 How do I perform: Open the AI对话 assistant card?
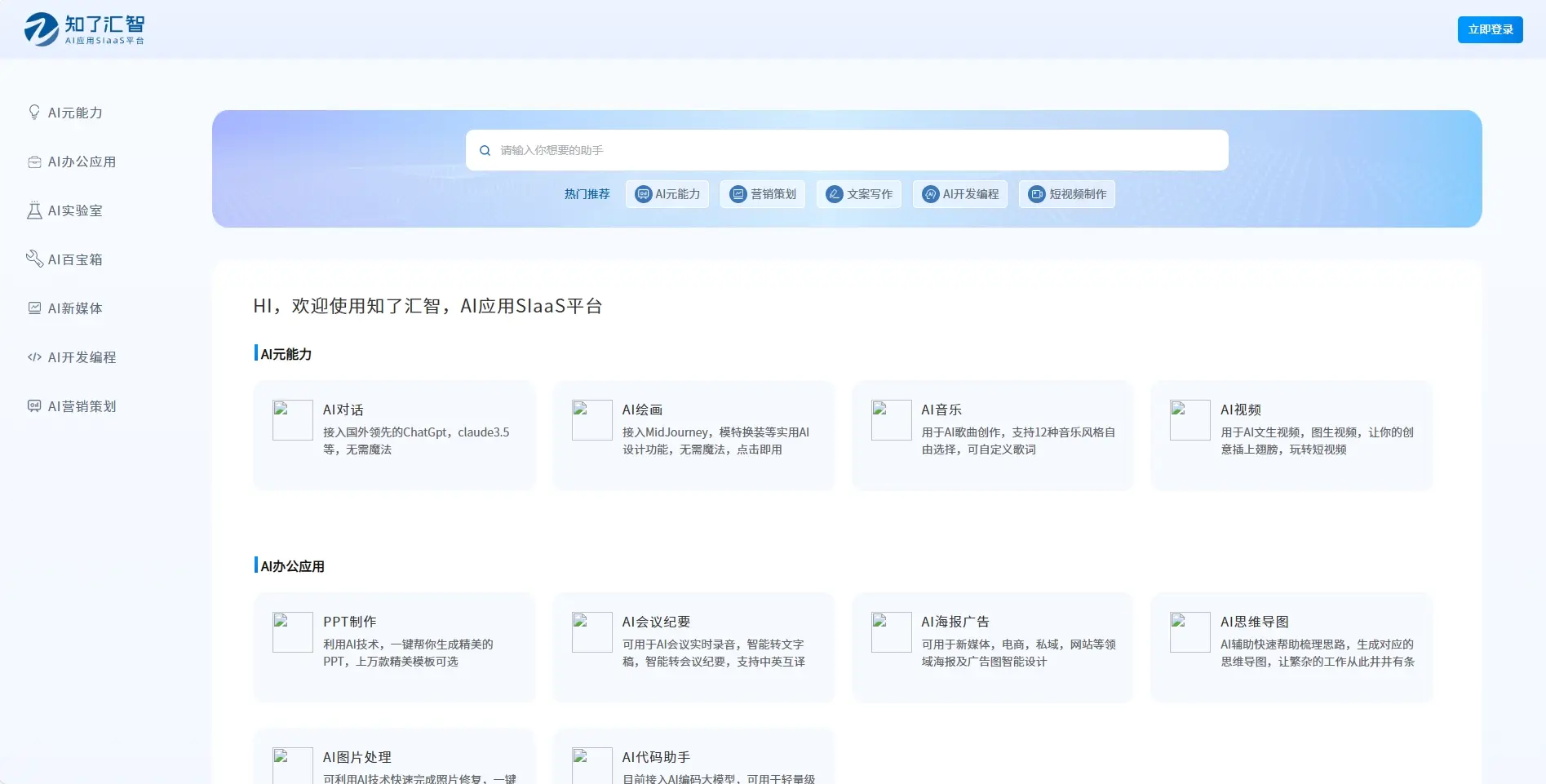tap(394, 435)
